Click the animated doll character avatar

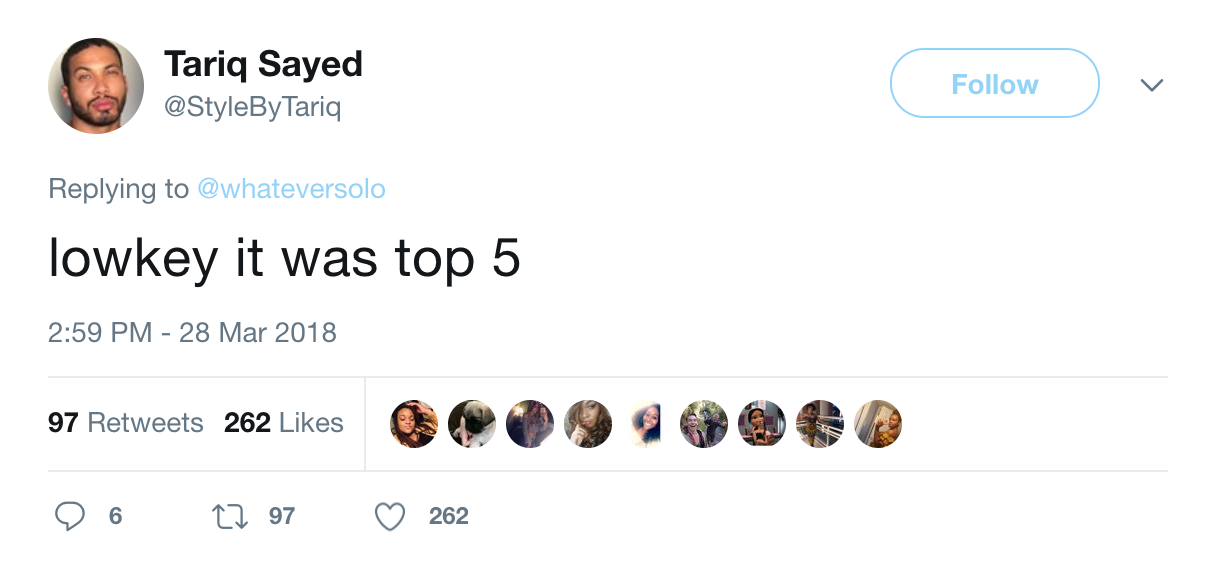pyautogui.click(x=762, y=424)
